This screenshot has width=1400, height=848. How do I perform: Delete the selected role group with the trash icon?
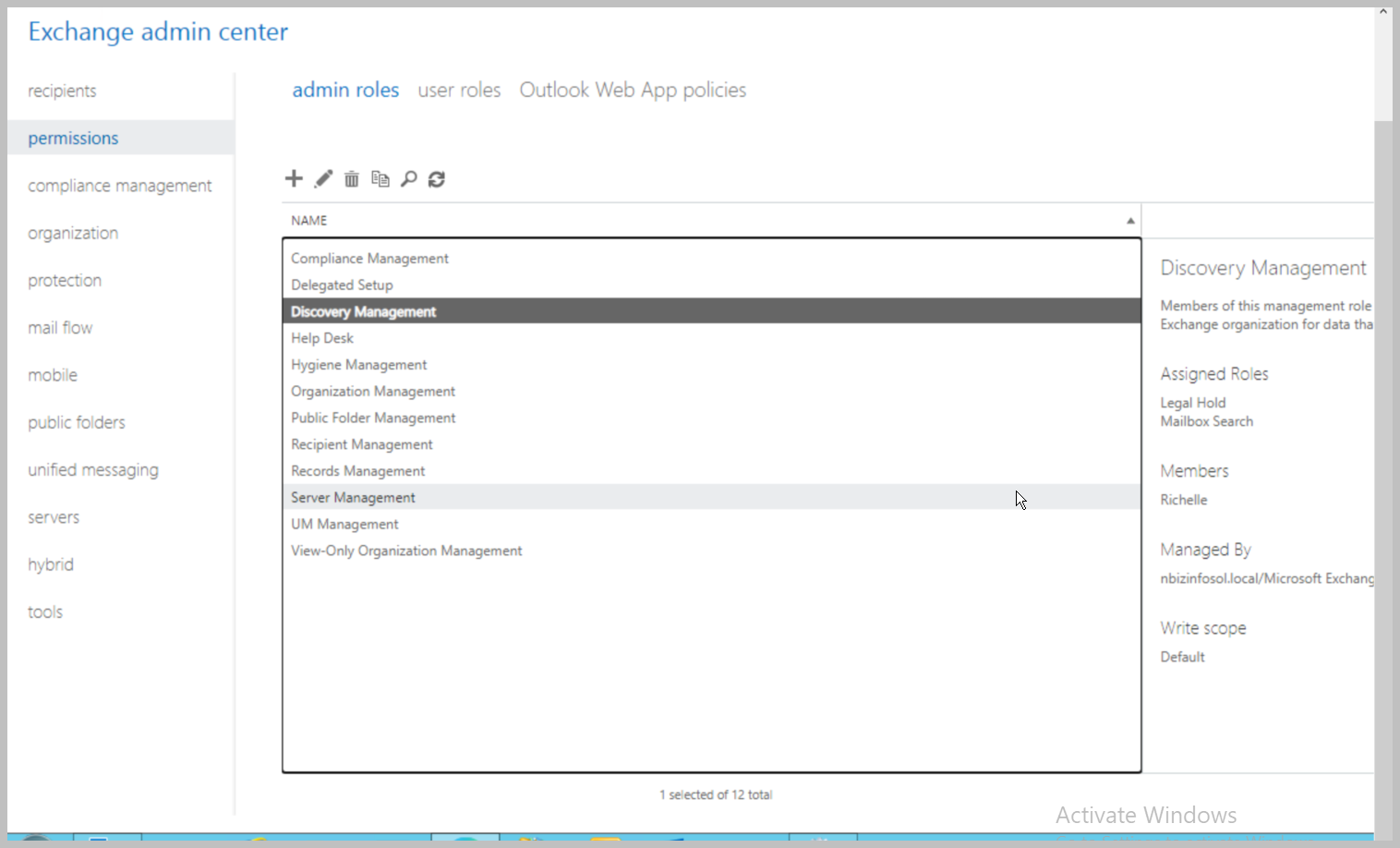(352, 179)
